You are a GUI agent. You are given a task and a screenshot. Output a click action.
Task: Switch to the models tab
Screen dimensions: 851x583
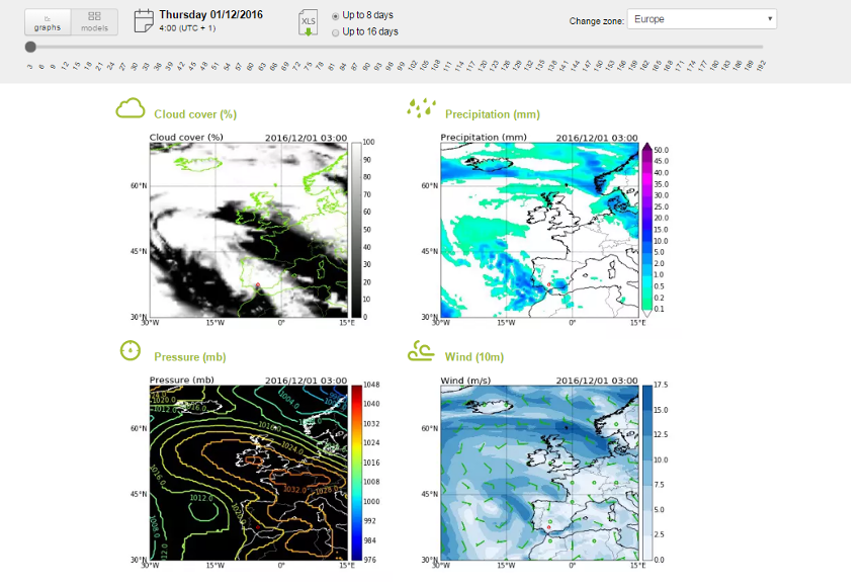[x=94, y=21]
